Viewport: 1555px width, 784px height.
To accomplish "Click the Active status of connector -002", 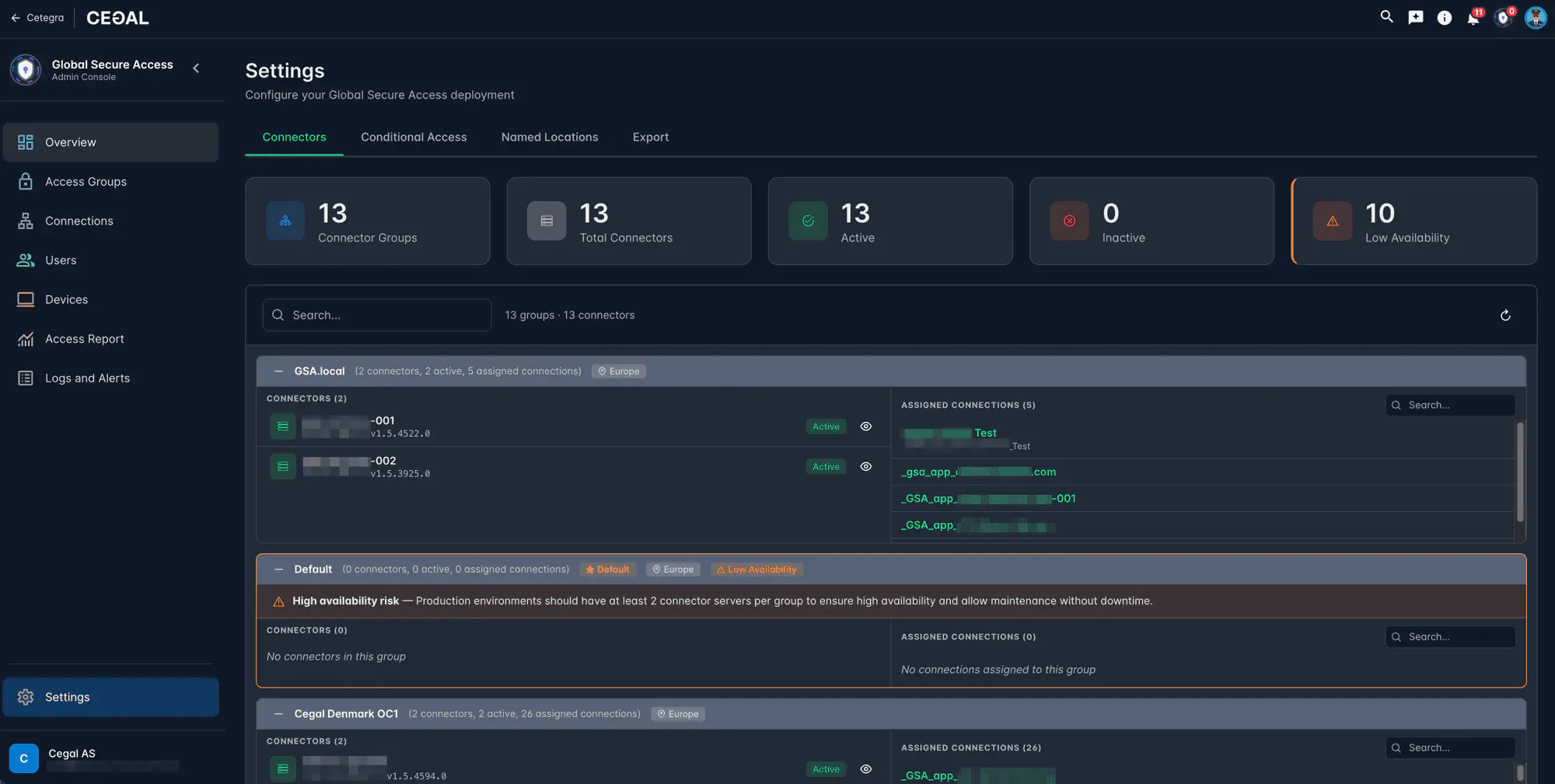I will [x=826, y=466].
